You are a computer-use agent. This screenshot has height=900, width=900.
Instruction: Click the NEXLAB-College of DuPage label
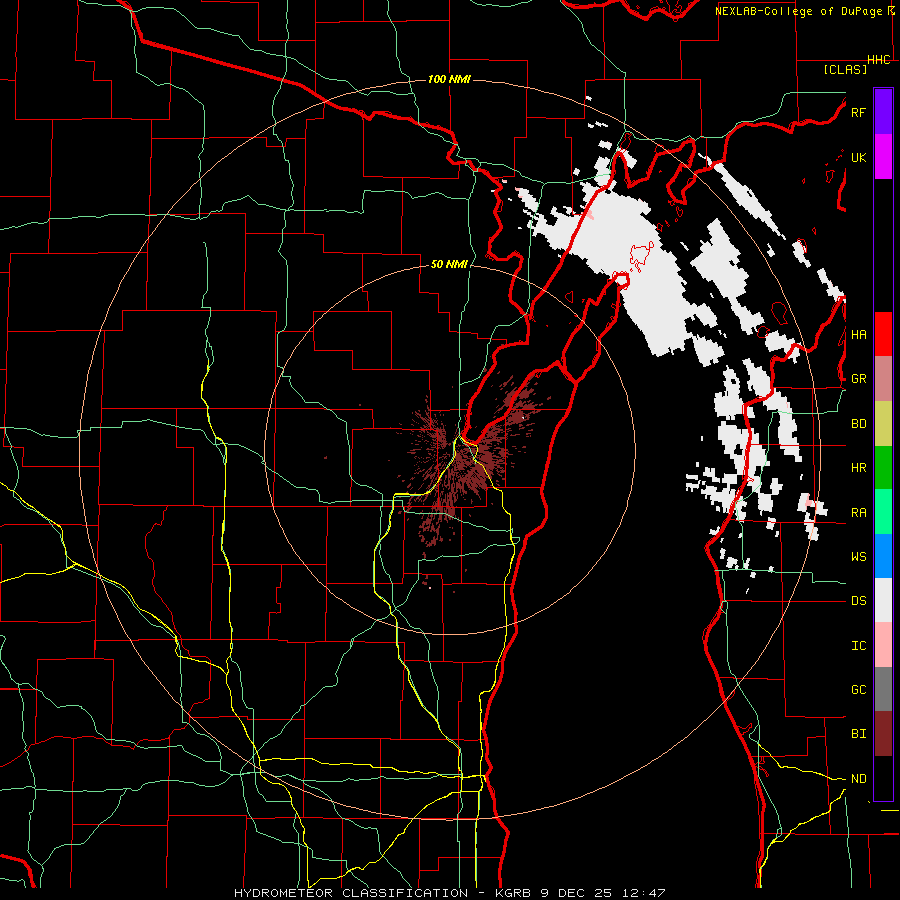tap(805, 11)
